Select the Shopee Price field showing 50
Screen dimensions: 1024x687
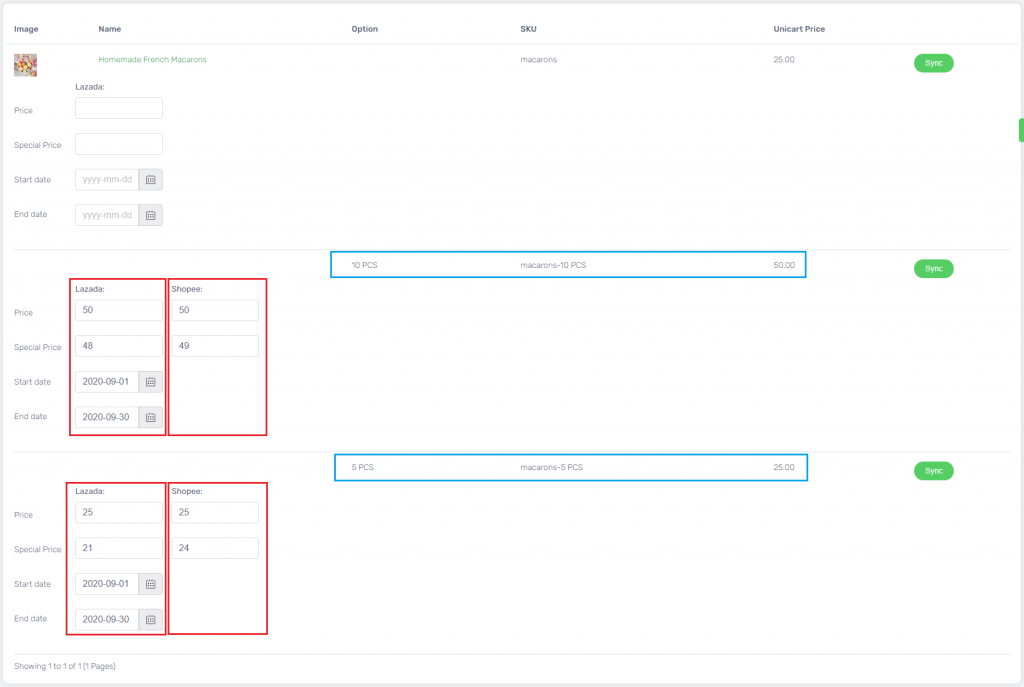[214, 310]
